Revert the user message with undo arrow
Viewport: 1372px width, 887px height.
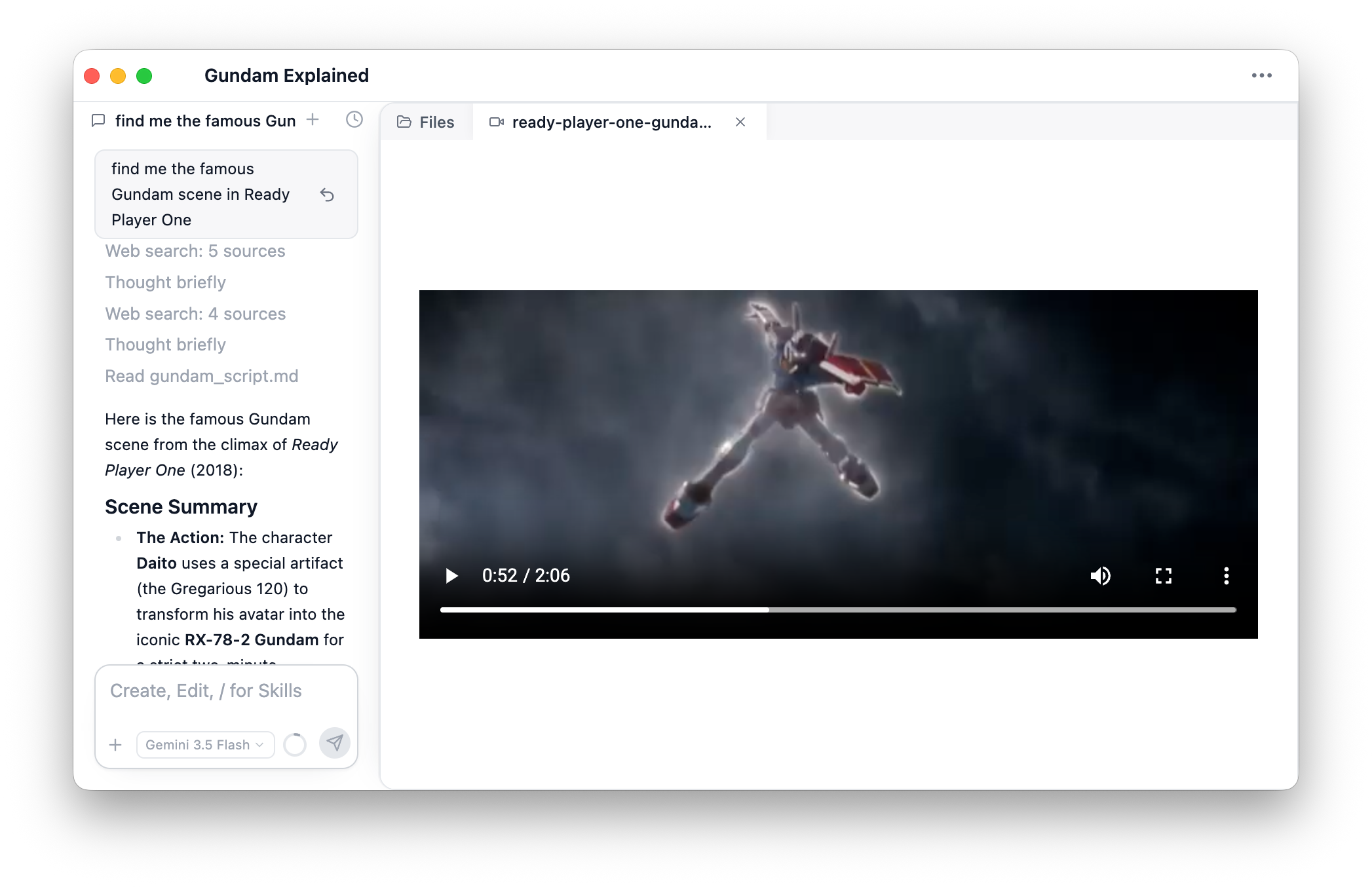coord(327,195)
